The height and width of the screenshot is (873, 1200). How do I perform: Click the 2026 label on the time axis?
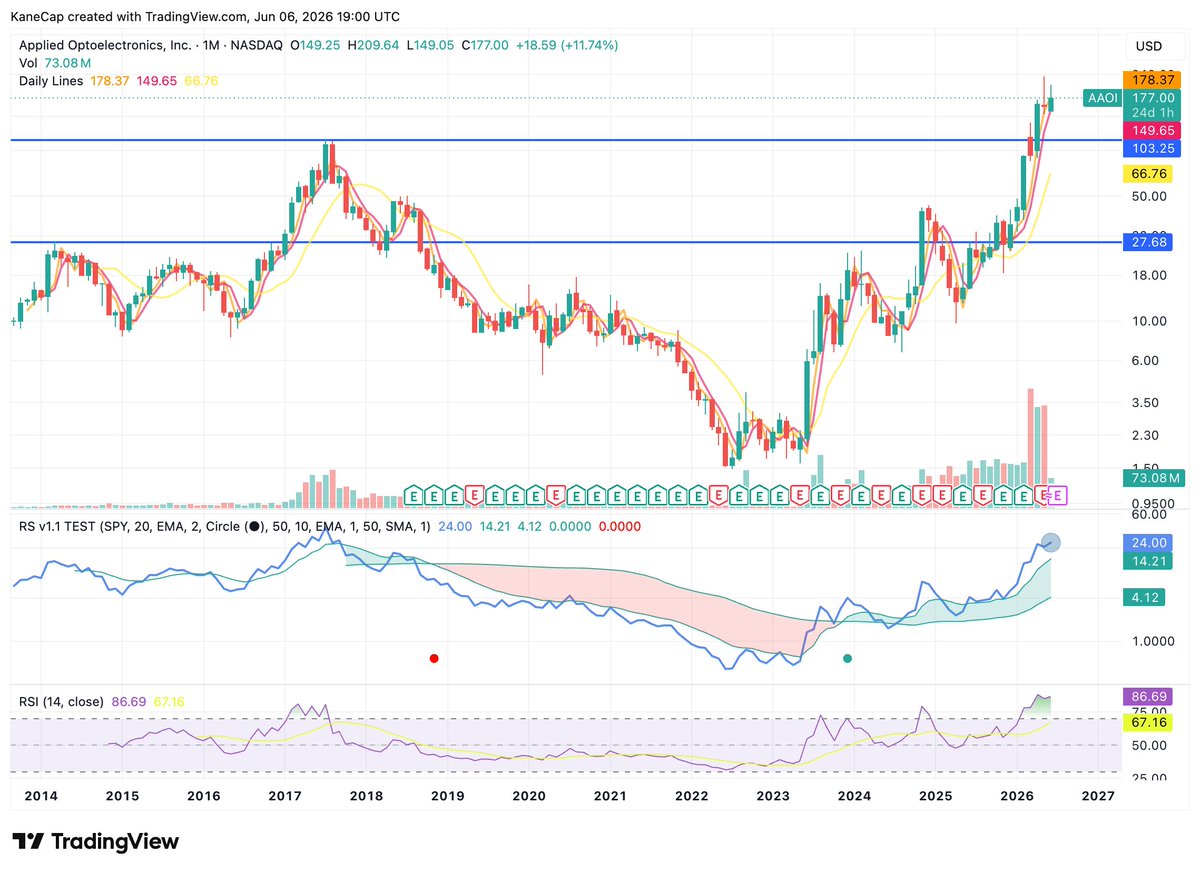tap(1017, 796)
